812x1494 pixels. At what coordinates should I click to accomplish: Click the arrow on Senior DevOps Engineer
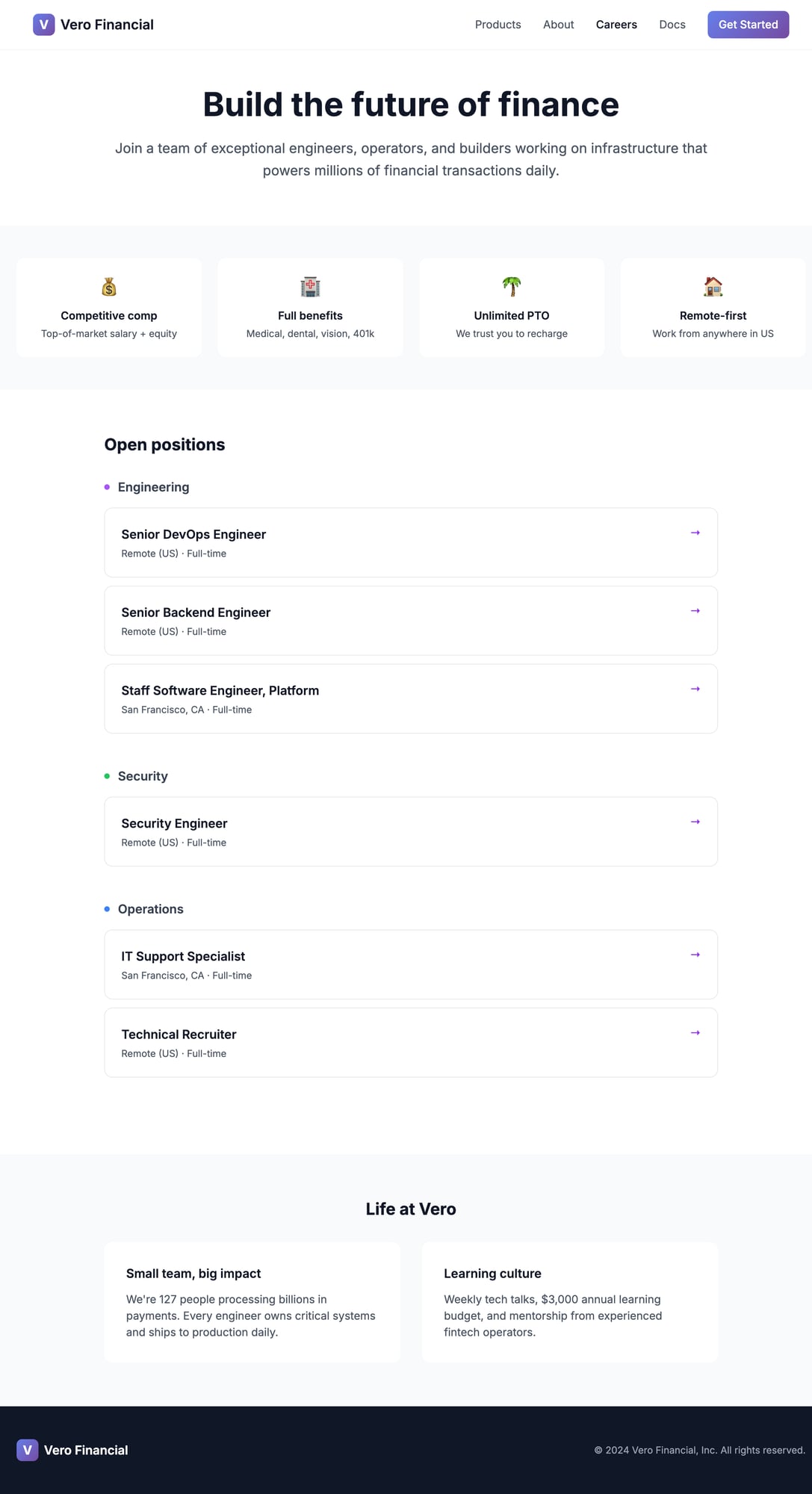(695, 533)
